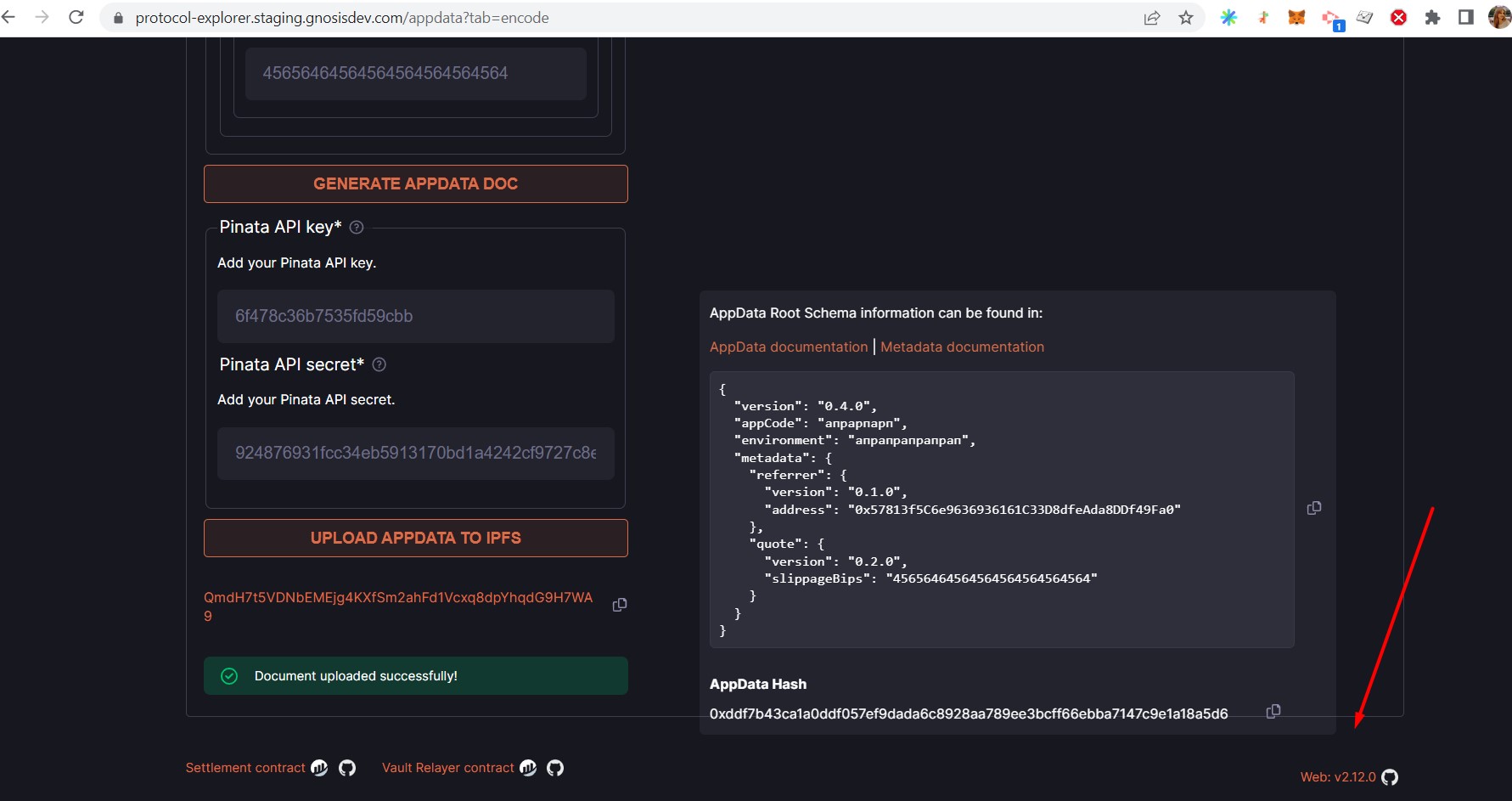Image resolution: width=1512 pixels, height=801 pixels.
Task: Open the blue asterisk extension icon
Action: (x=1228, y=17)
